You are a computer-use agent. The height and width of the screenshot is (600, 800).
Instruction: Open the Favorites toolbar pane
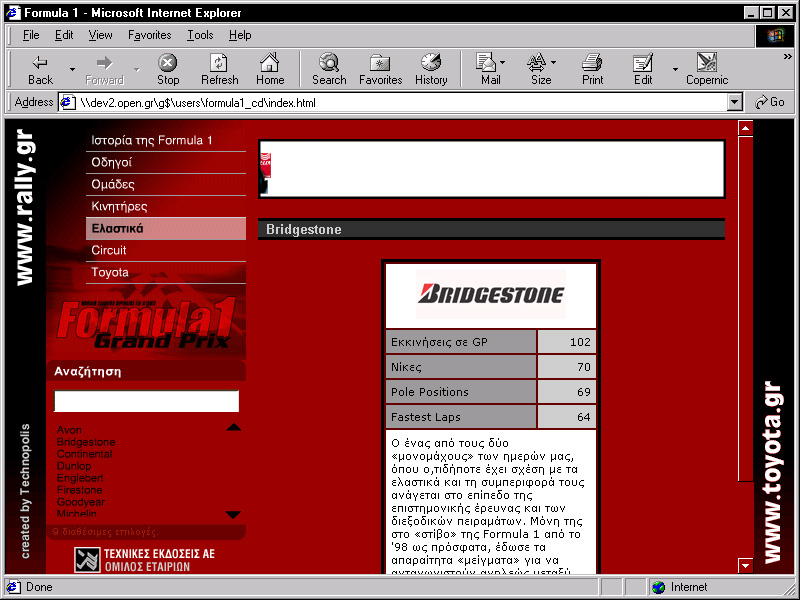click(381, 69)
